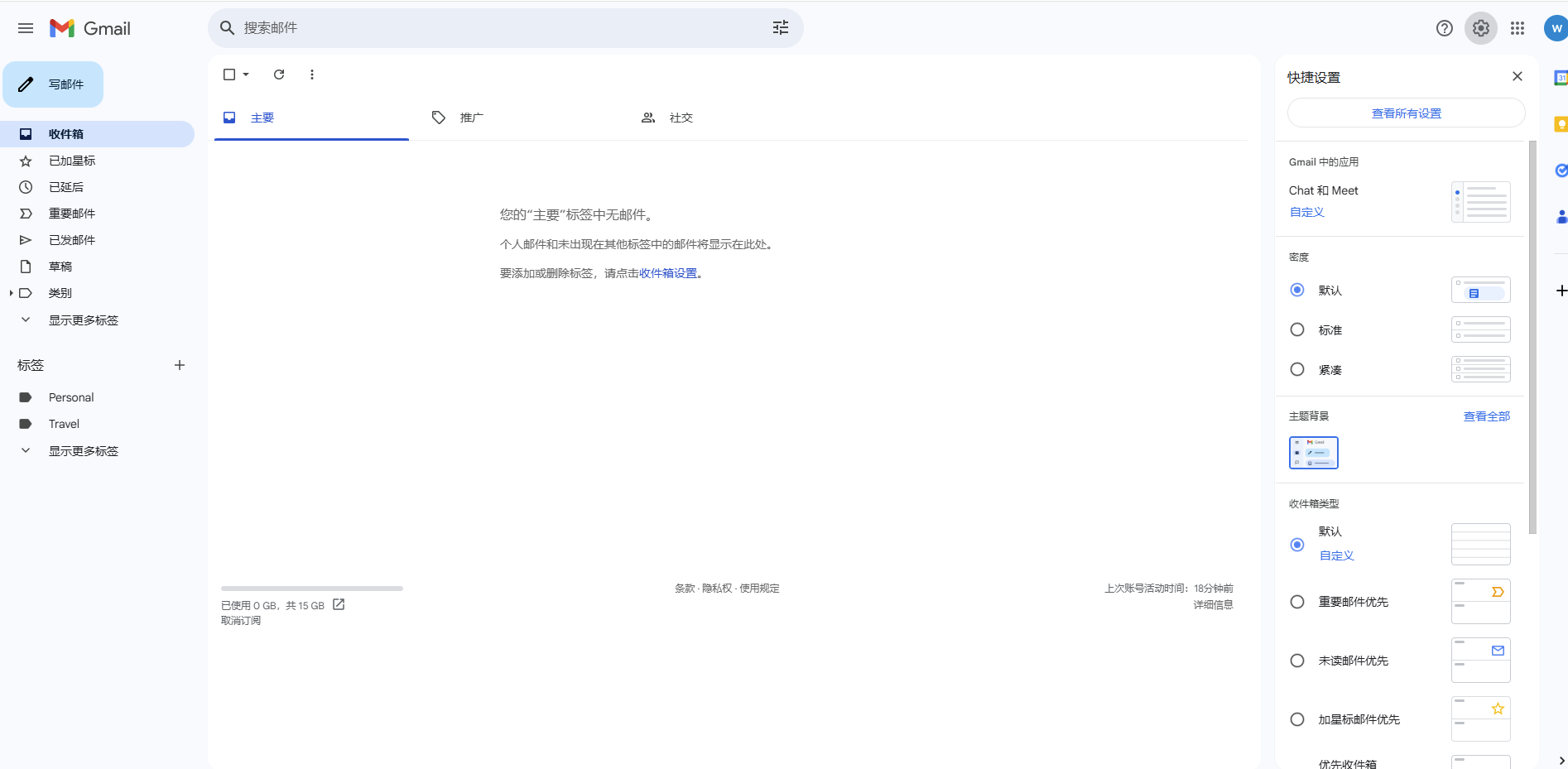Open Google Keep in the right sidebar

point(1561,123)
